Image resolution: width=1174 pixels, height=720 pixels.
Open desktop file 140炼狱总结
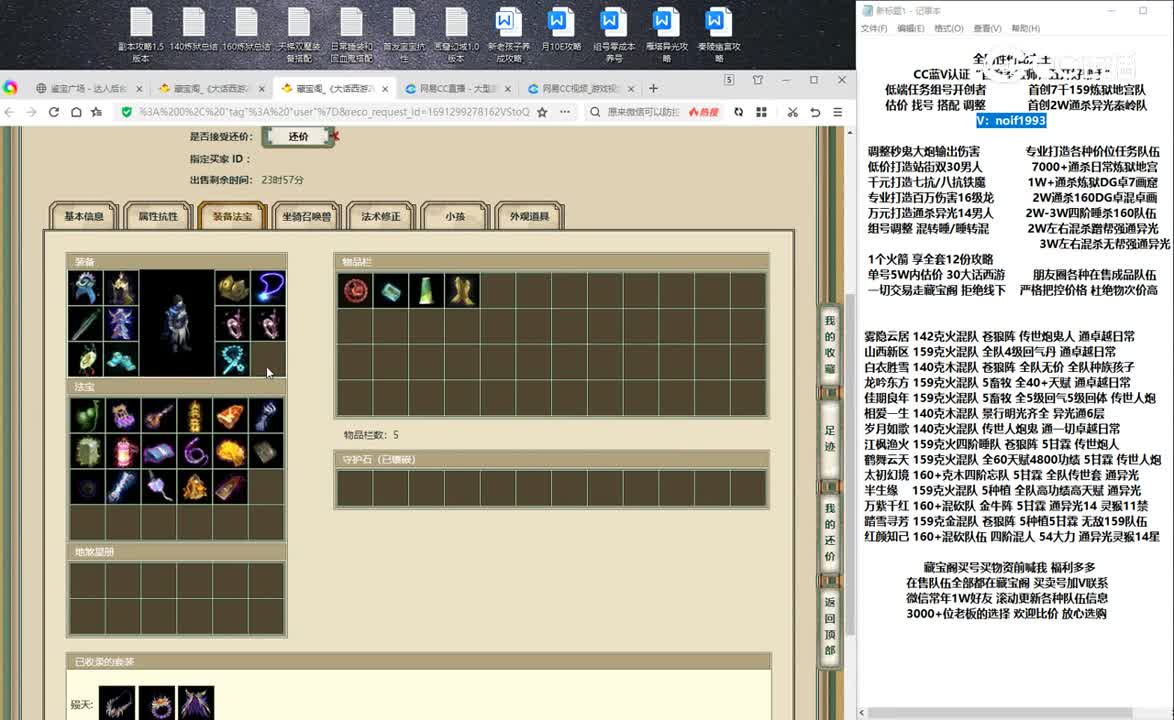pyautogui.click(x=193, y=30)
